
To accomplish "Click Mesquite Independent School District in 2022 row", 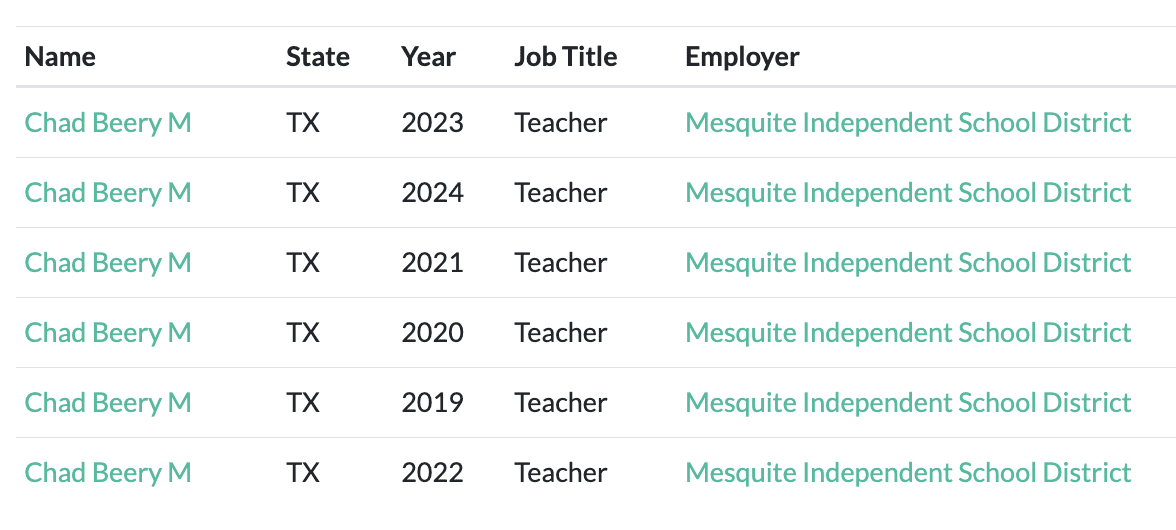I will tap(907, 473).
